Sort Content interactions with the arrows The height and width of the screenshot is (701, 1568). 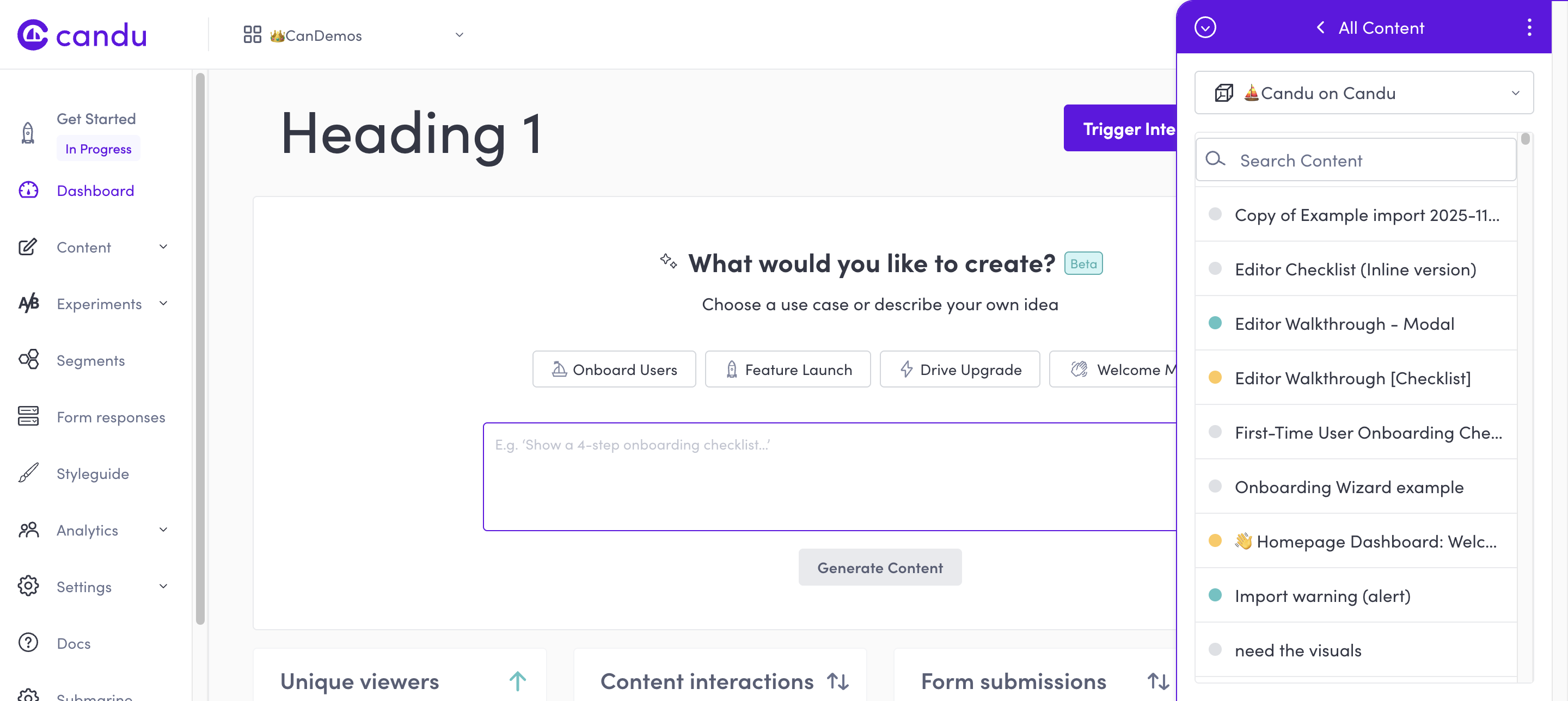(x=837, y=681)
